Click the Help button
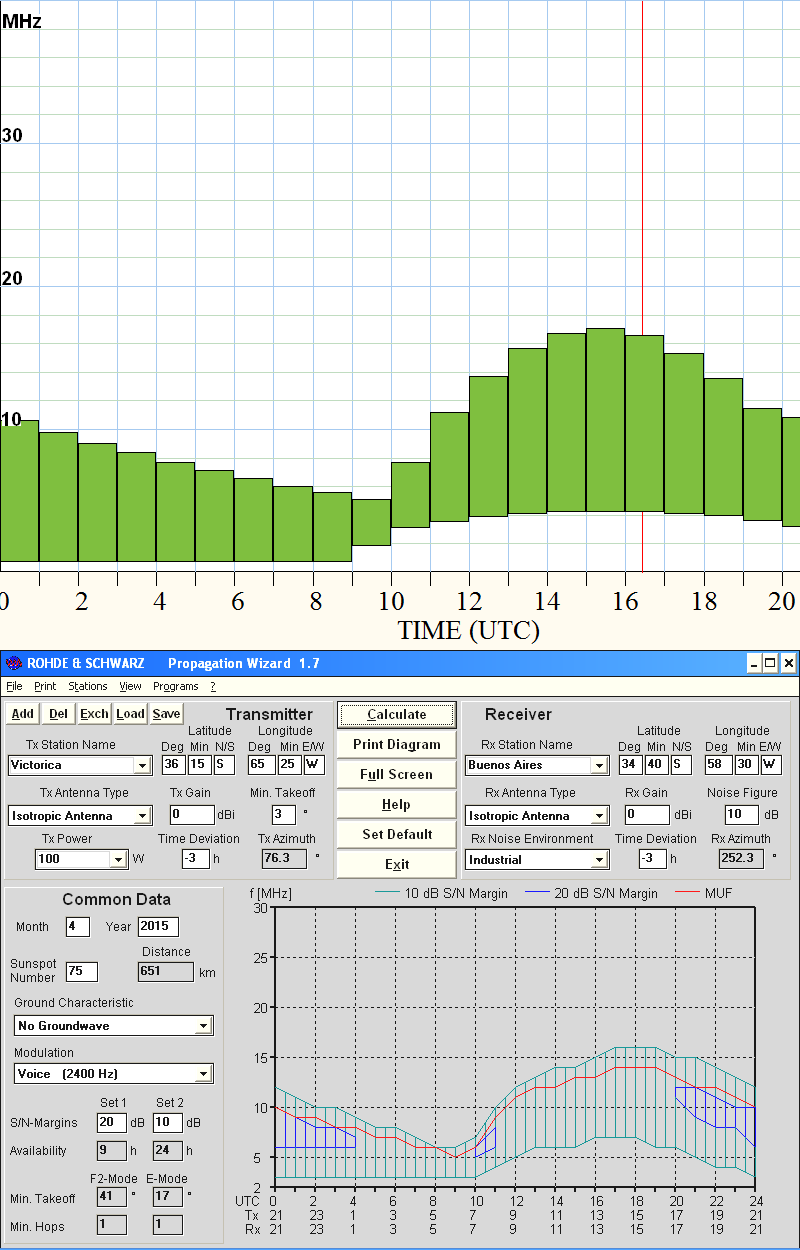The width and height of the screenshot is (800, 1250). [397, 804]
